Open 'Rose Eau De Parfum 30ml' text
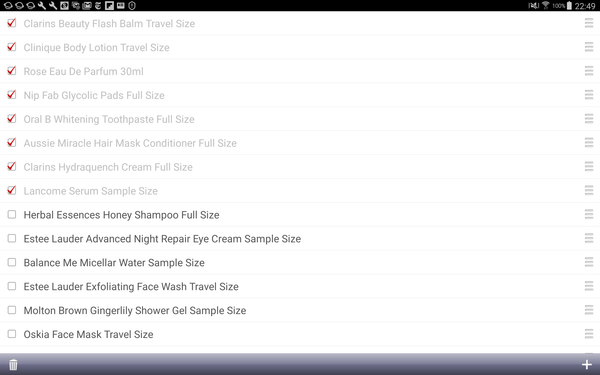The image size is (600, 375). pos(83,72)
